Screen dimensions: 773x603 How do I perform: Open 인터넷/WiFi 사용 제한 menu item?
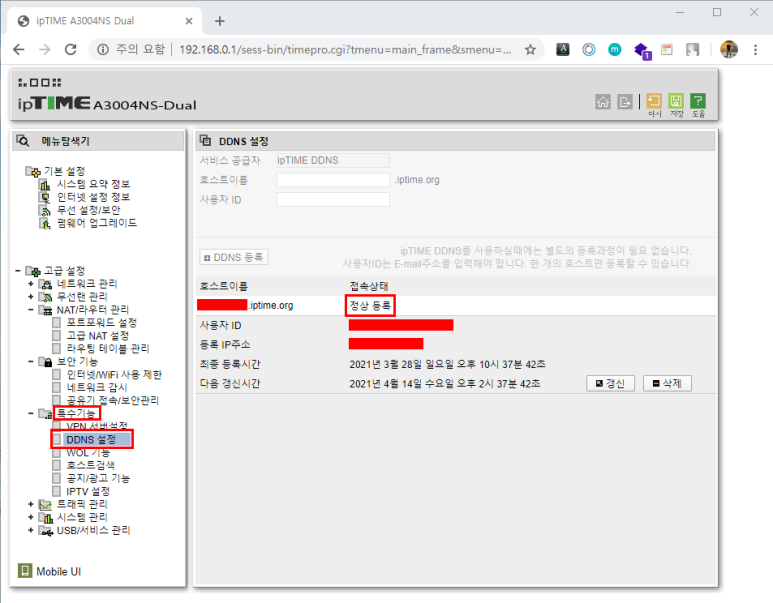point(114,375)
